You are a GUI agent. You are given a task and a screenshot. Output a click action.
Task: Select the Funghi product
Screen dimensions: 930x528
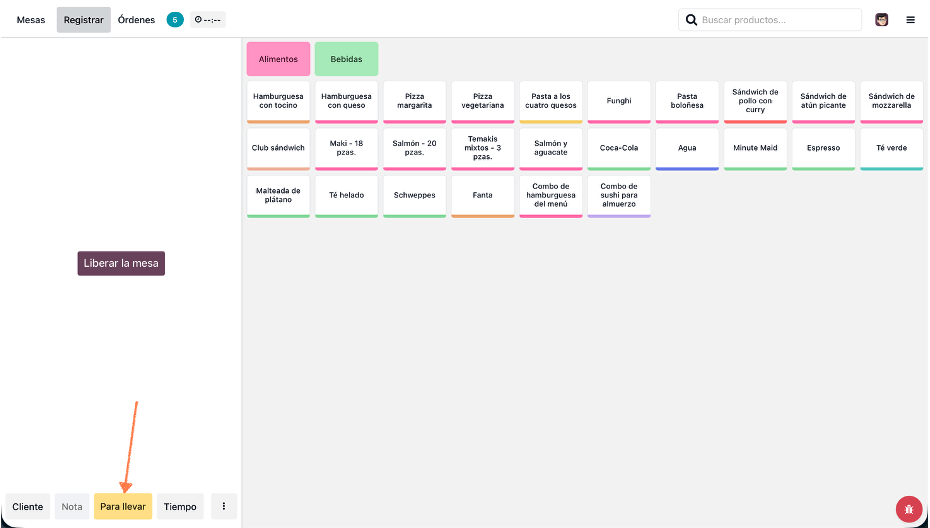(x=619, y=102)
